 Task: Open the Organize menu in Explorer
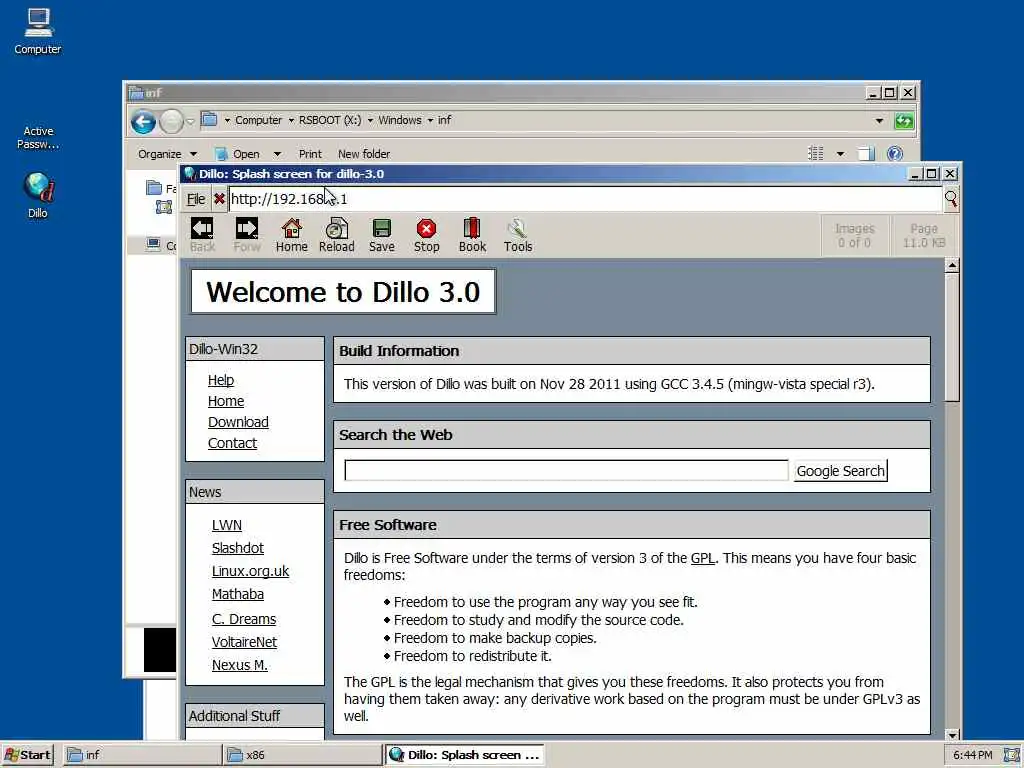167,154
